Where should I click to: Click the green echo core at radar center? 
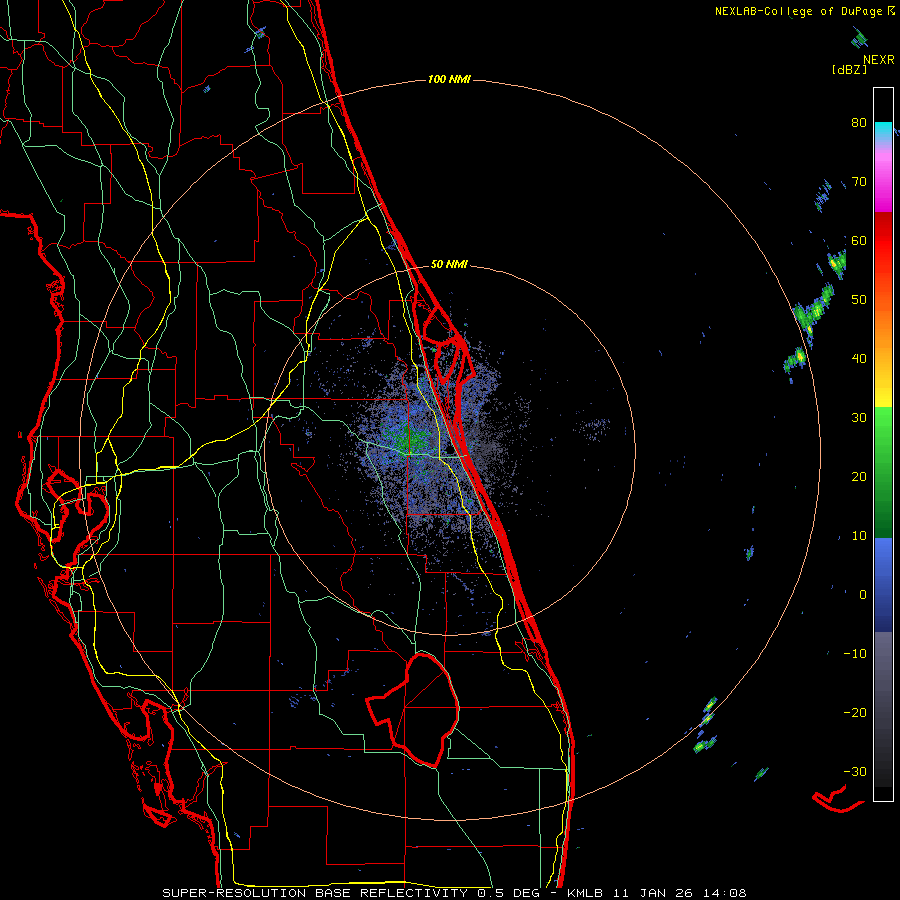409,439
